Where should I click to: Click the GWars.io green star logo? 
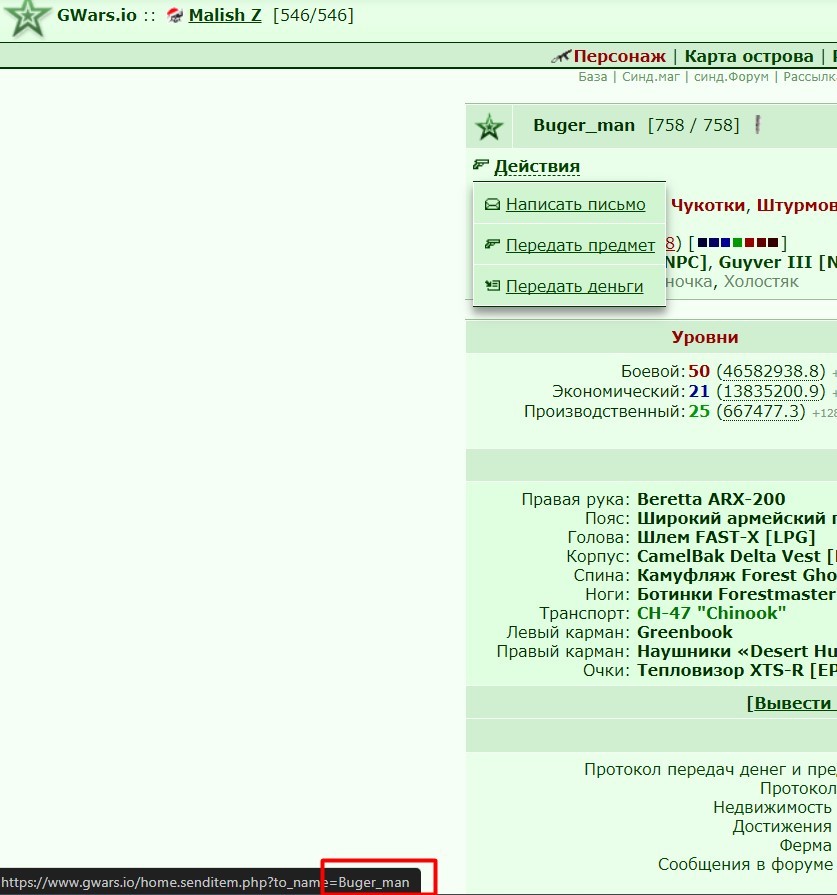coord(26,18)
